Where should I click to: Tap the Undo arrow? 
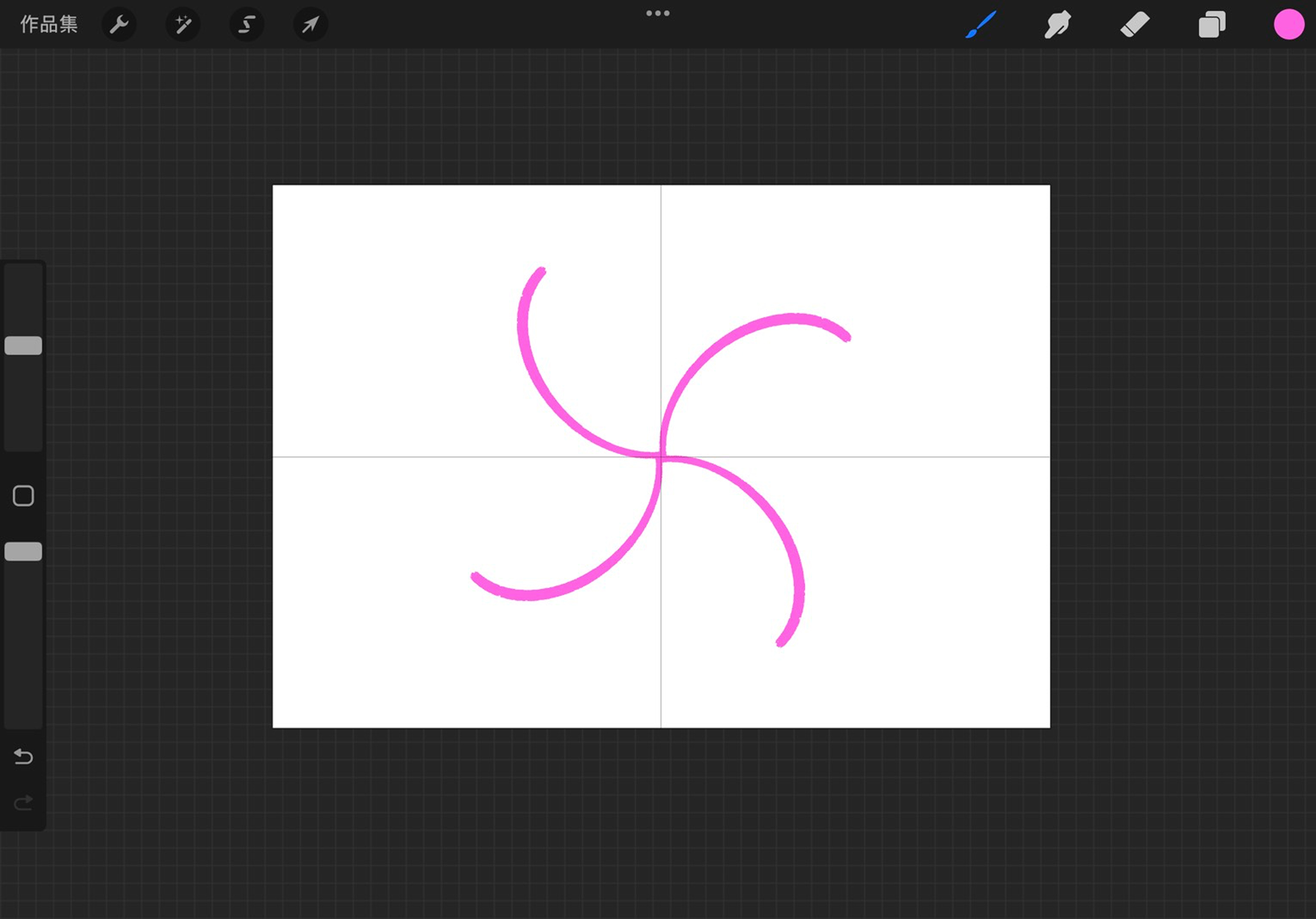click(x=23, y=757)
